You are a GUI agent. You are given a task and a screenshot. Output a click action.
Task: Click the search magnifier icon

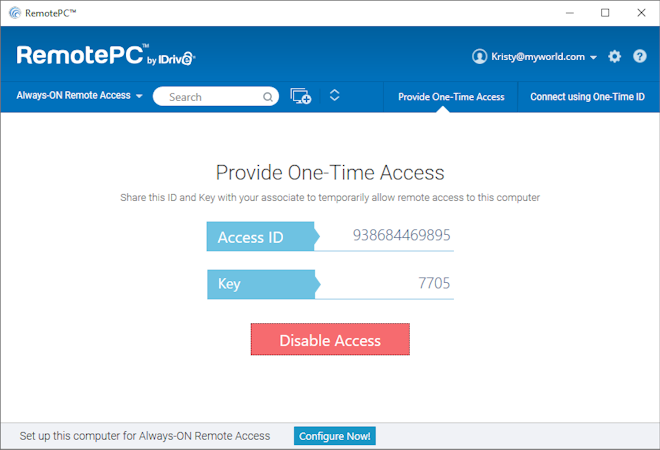click(x=268, y=97)
